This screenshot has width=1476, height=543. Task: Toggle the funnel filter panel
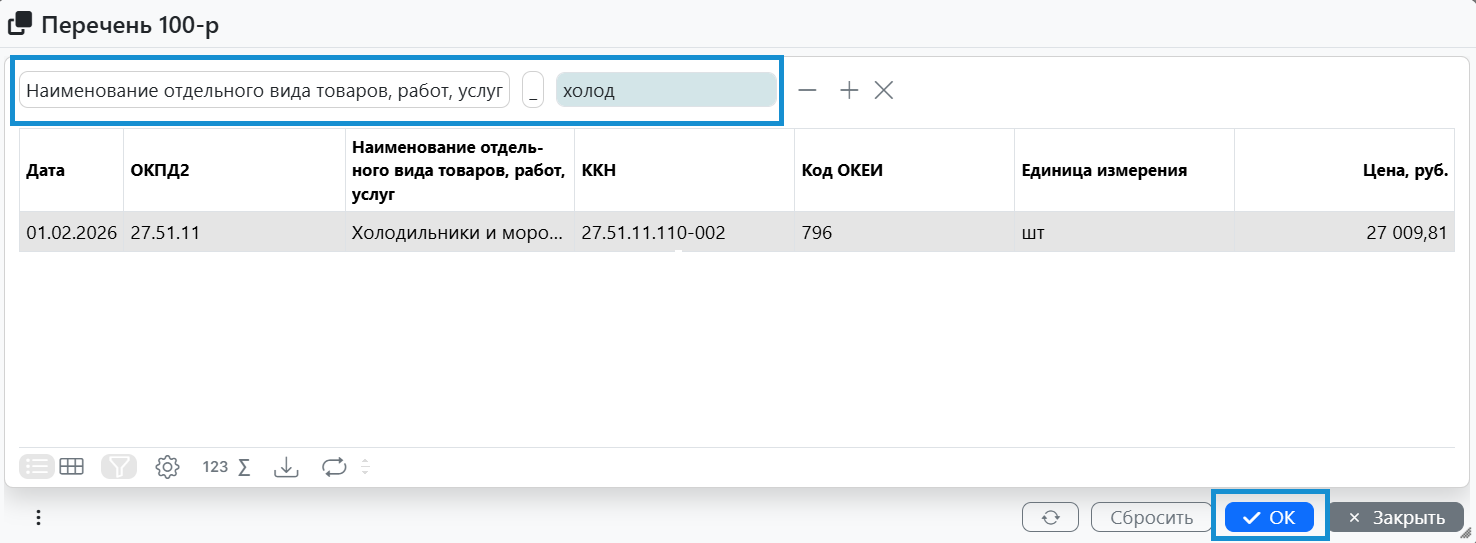coord(119,466)
